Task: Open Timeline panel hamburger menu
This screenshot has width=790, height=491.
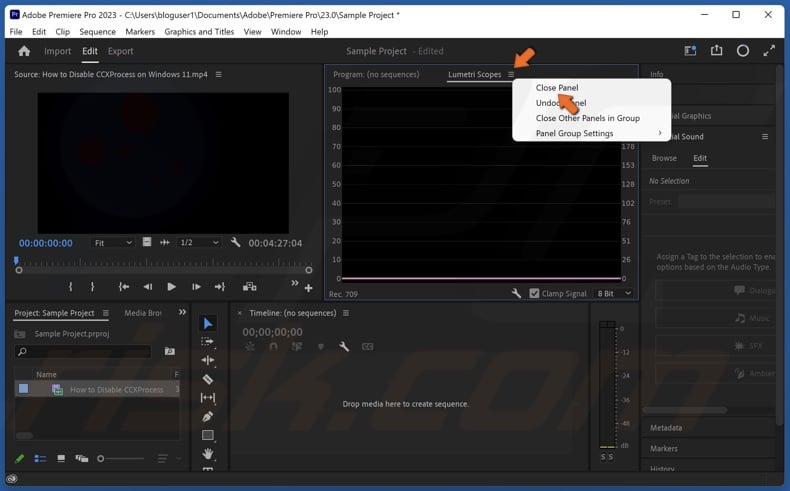Action: coord(346,313)
